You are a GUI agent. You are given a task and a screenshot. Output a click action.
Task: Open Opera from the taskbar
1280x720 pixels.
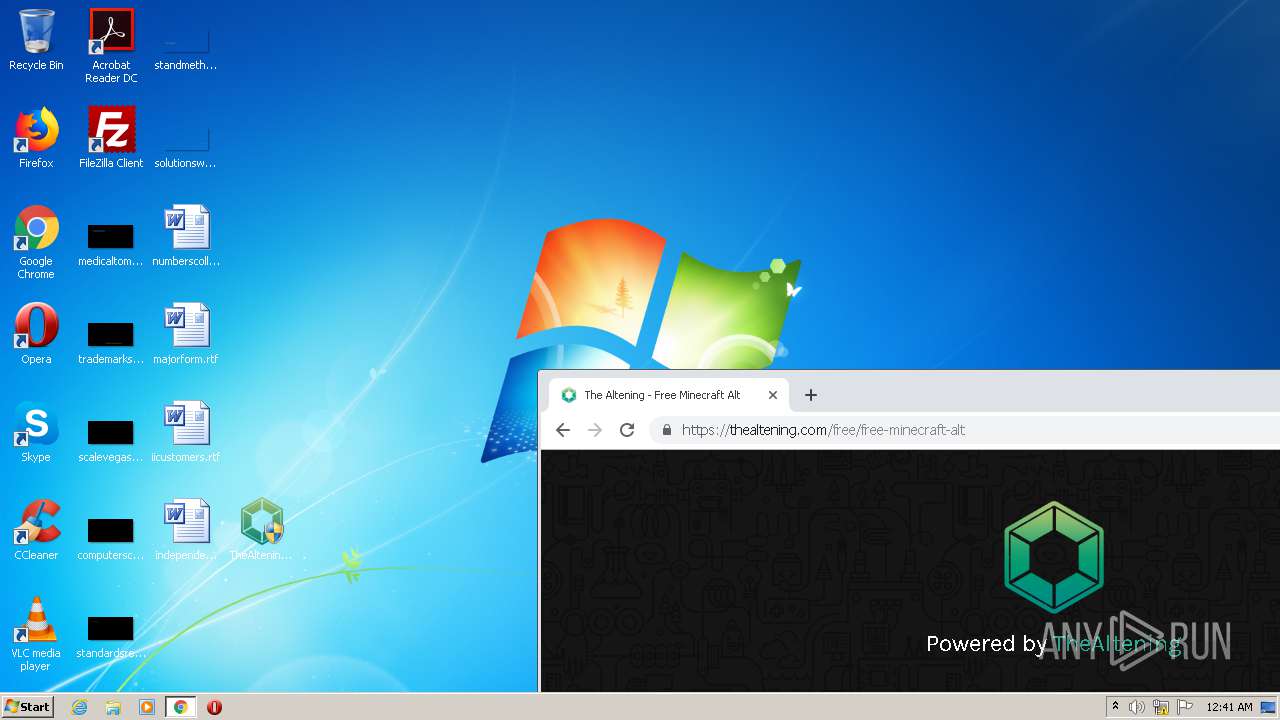(x=214, y=707)
